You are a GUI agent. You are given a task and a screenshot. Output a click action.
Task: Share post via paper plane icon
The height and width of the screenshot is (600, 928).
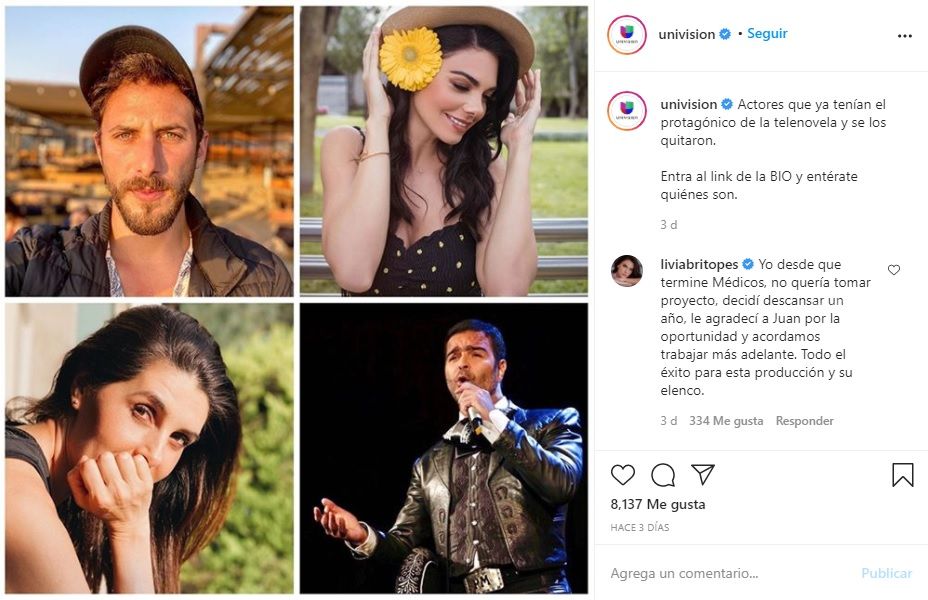coord(703,475)
